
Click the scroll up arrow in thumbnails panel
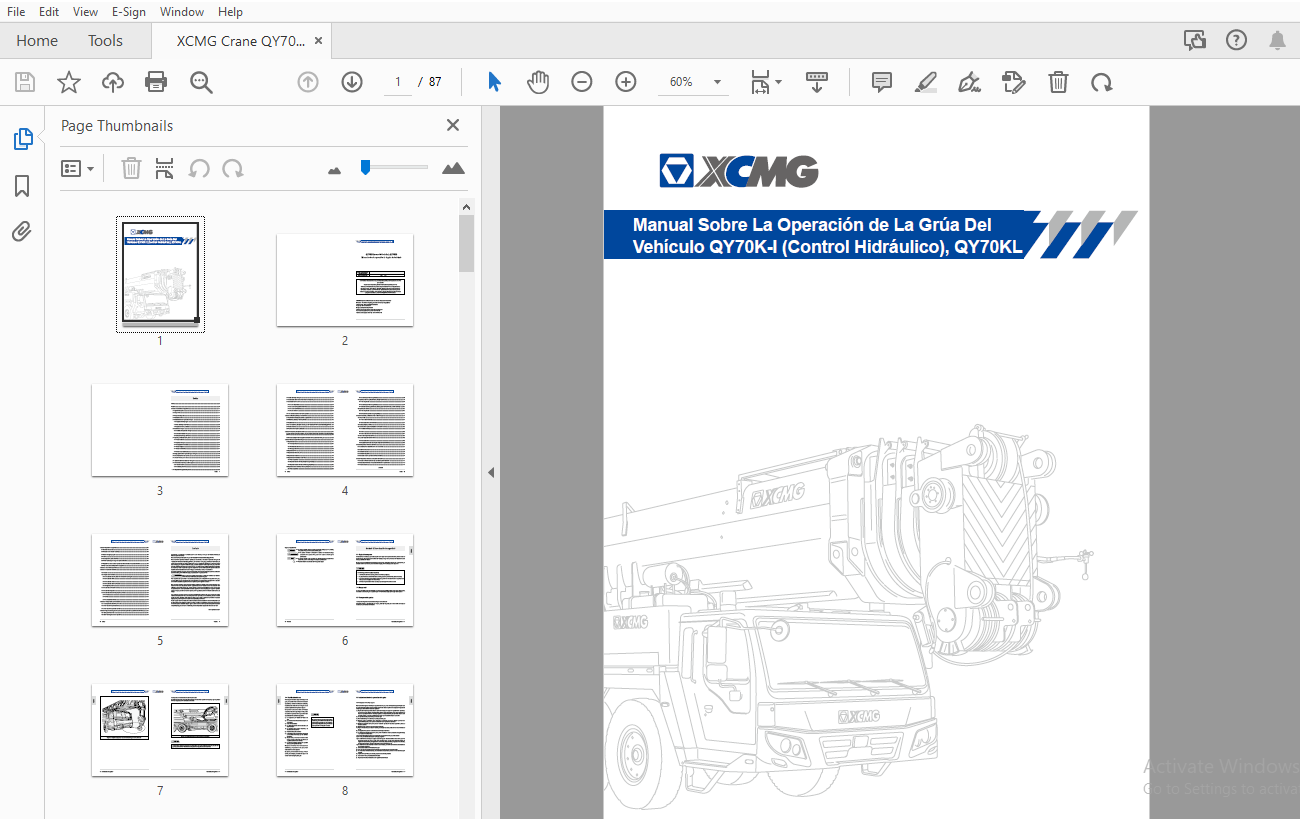pyautogui.click(x=466, y=206)
